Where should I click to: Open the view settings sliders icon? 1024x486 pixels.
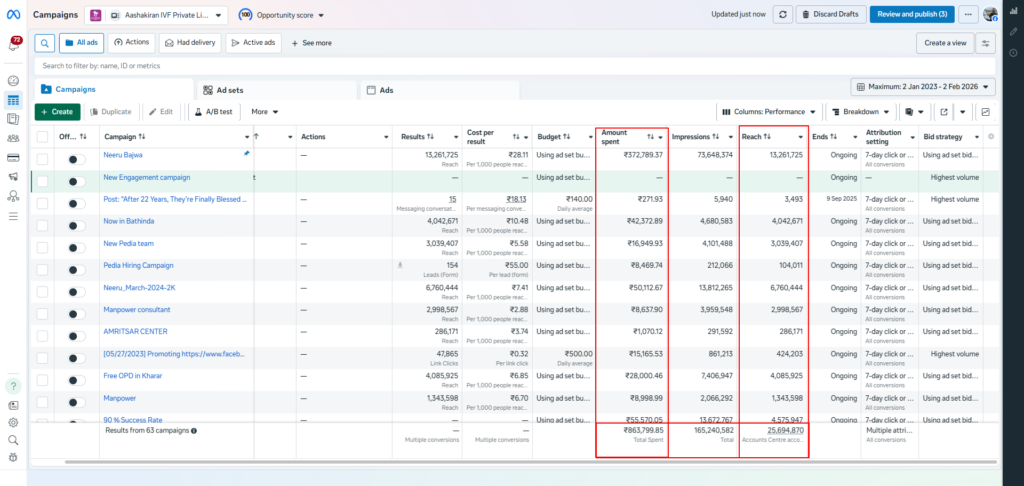987,43
